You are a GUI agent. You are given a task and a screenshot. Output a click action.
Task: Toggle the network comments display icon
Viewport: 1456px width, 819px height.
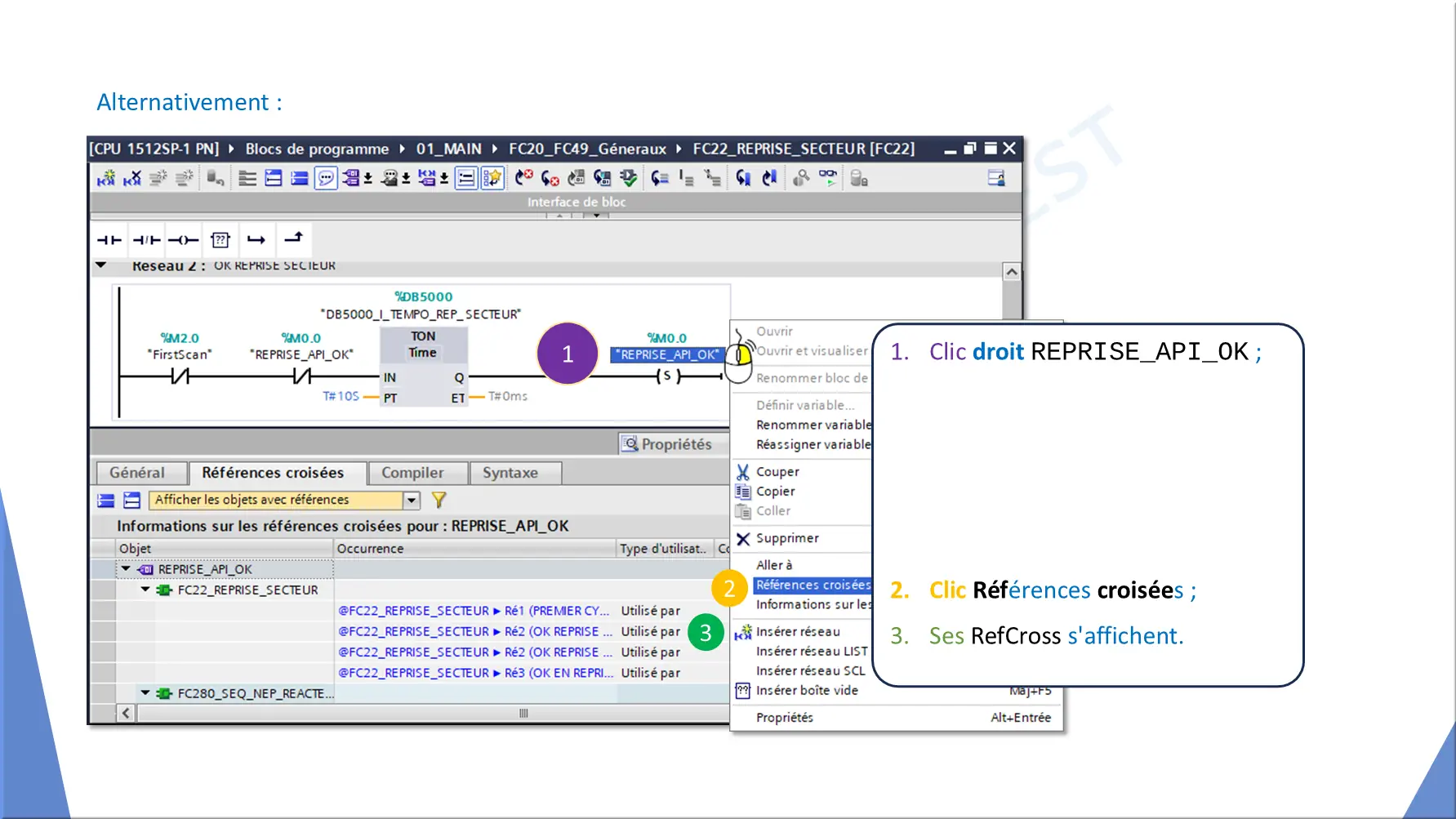[465, 178]
